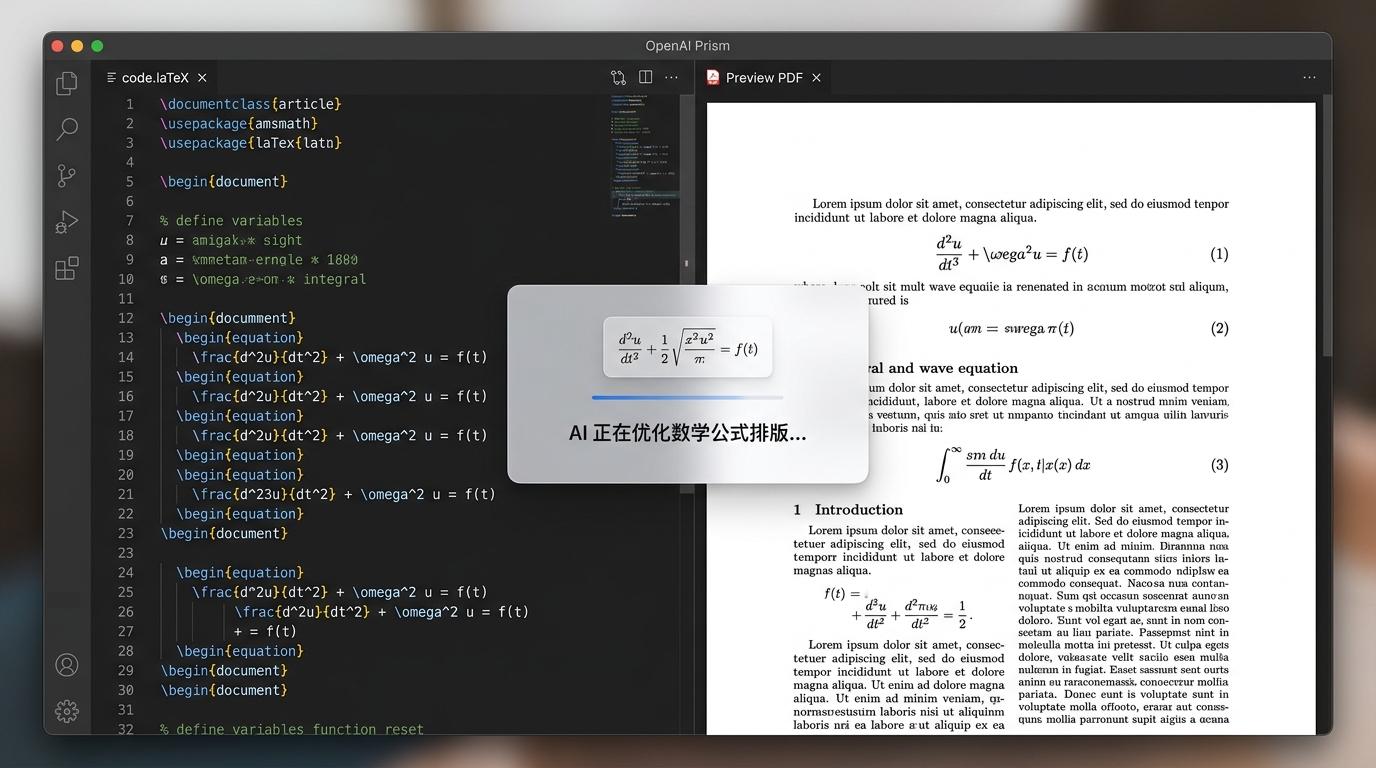1376x768 pixels.
Task: Open the Run and Debug view
Action: 67,222
